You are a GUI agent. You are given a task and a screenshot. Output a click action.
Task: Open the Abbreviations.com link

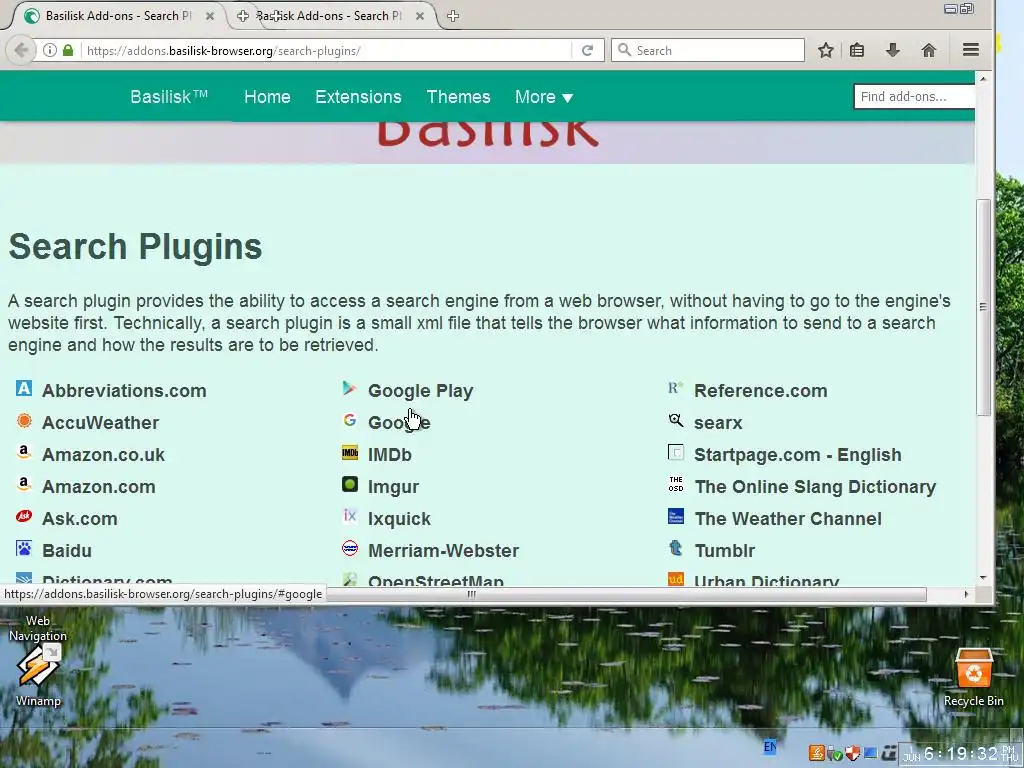pos(124,391)
